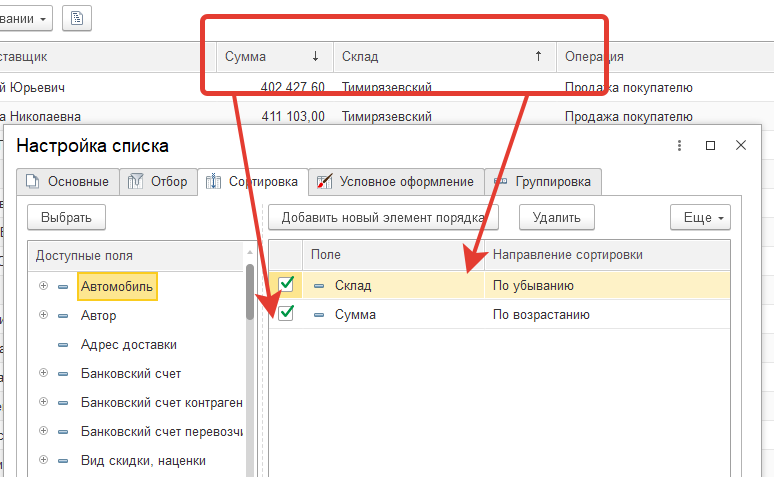The image size is (774, 477).
Task: Click the Операция column header in list
Action: (665, 57)
